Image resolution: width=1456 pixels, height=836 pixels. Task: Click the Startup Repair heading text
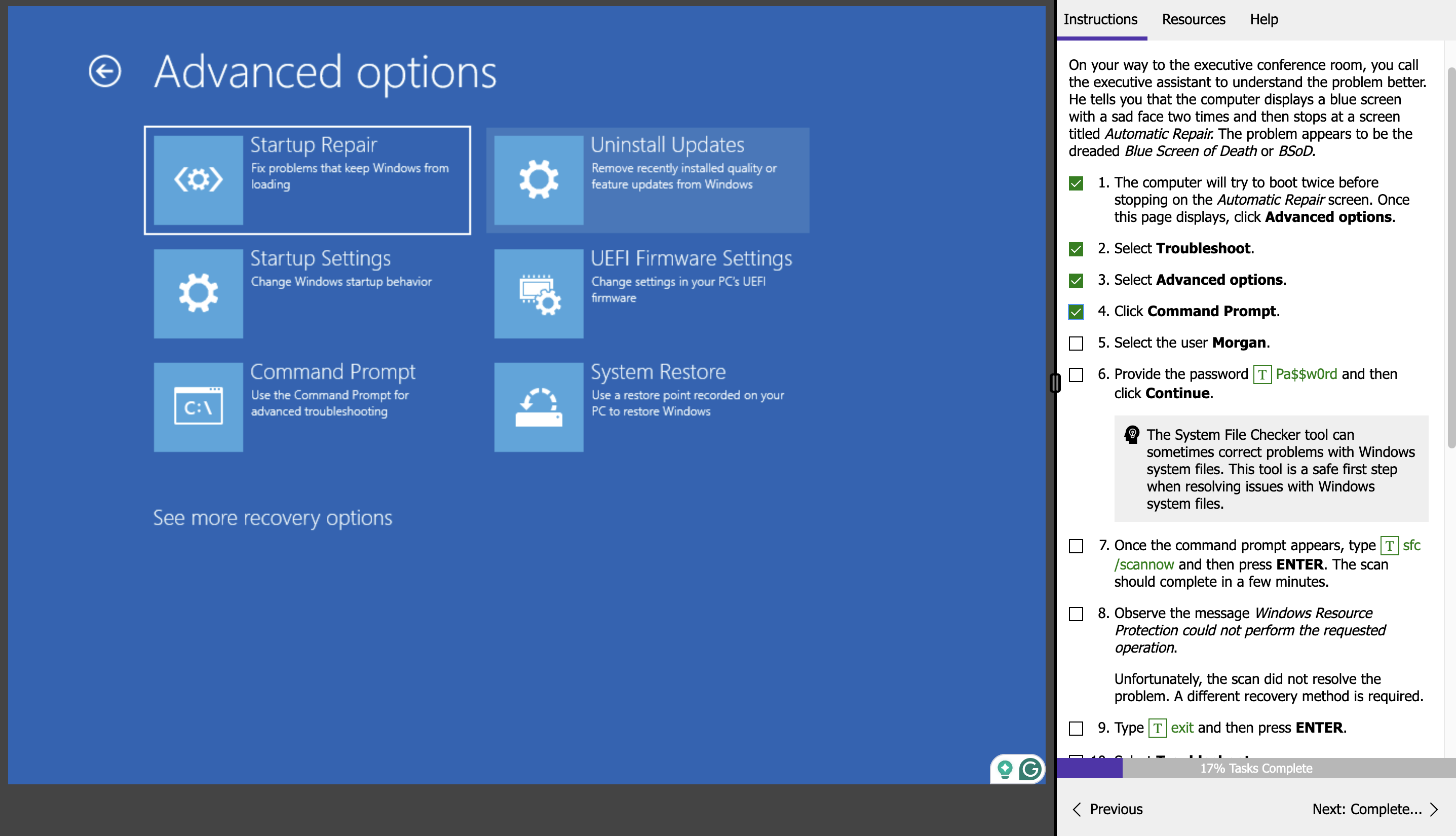pos(314,145)
